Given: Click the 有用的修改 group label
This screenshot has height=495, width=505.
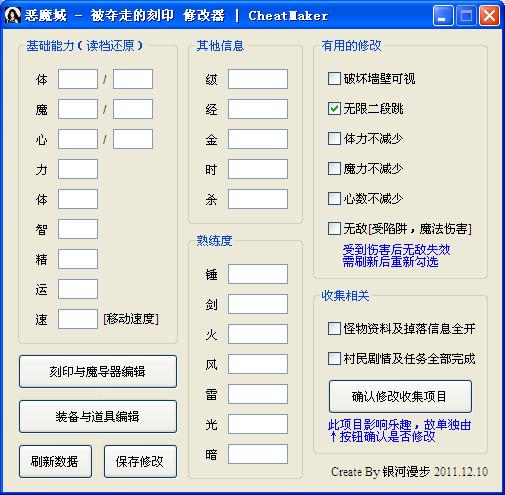Looking at the screenshot, I should point(351,46).
